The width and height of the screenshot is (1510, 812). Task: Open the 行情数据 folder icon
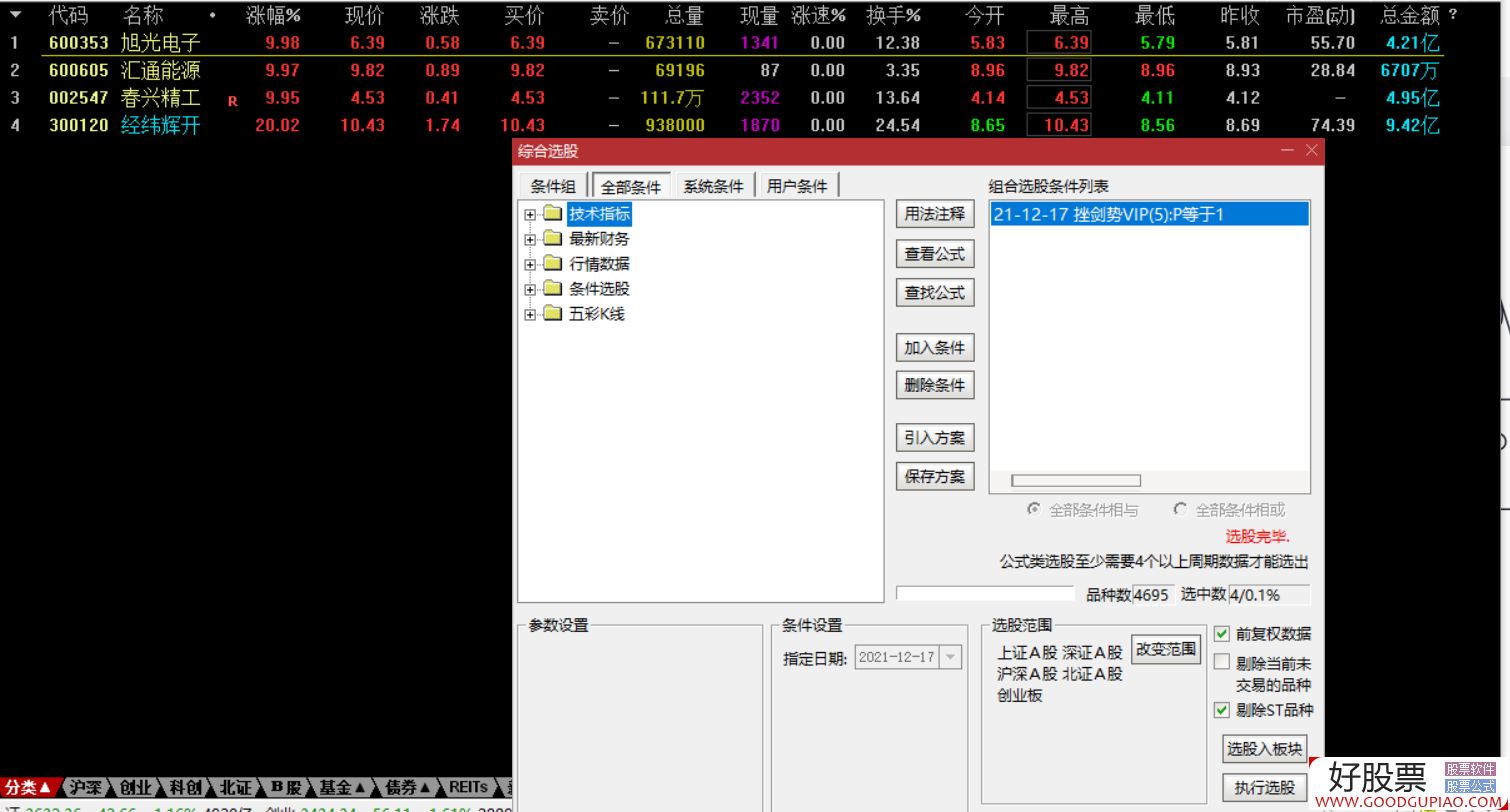(553, 264)
